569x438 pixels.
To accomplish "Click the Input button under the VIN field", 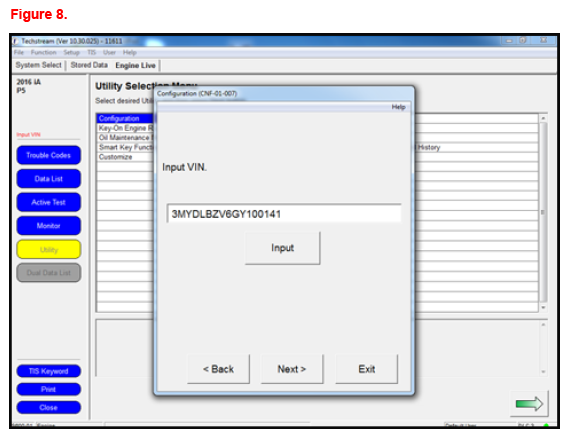I will pos(283,248).
